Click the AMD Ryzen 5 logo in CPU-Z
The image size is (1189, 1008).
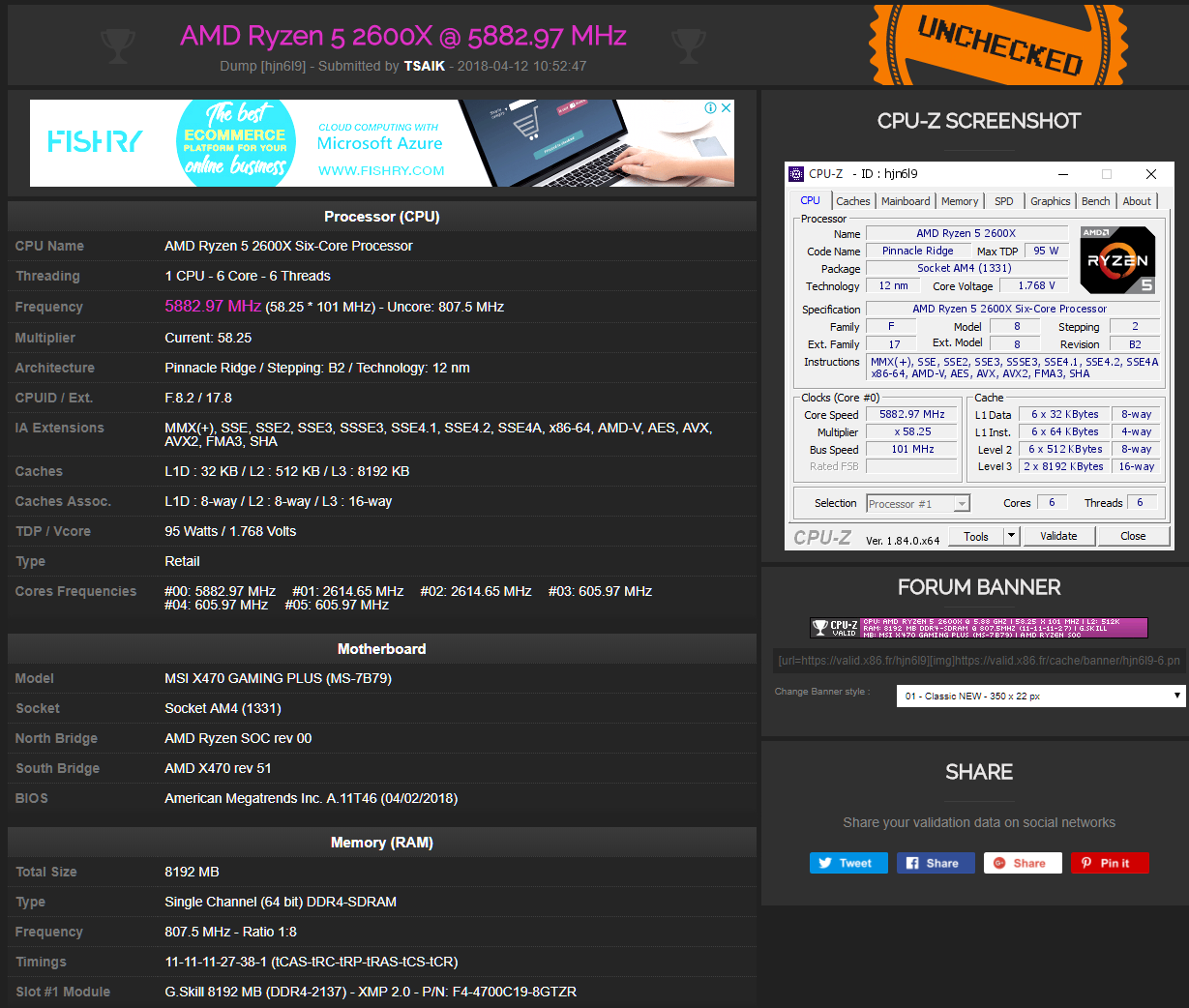point(1116,259)
